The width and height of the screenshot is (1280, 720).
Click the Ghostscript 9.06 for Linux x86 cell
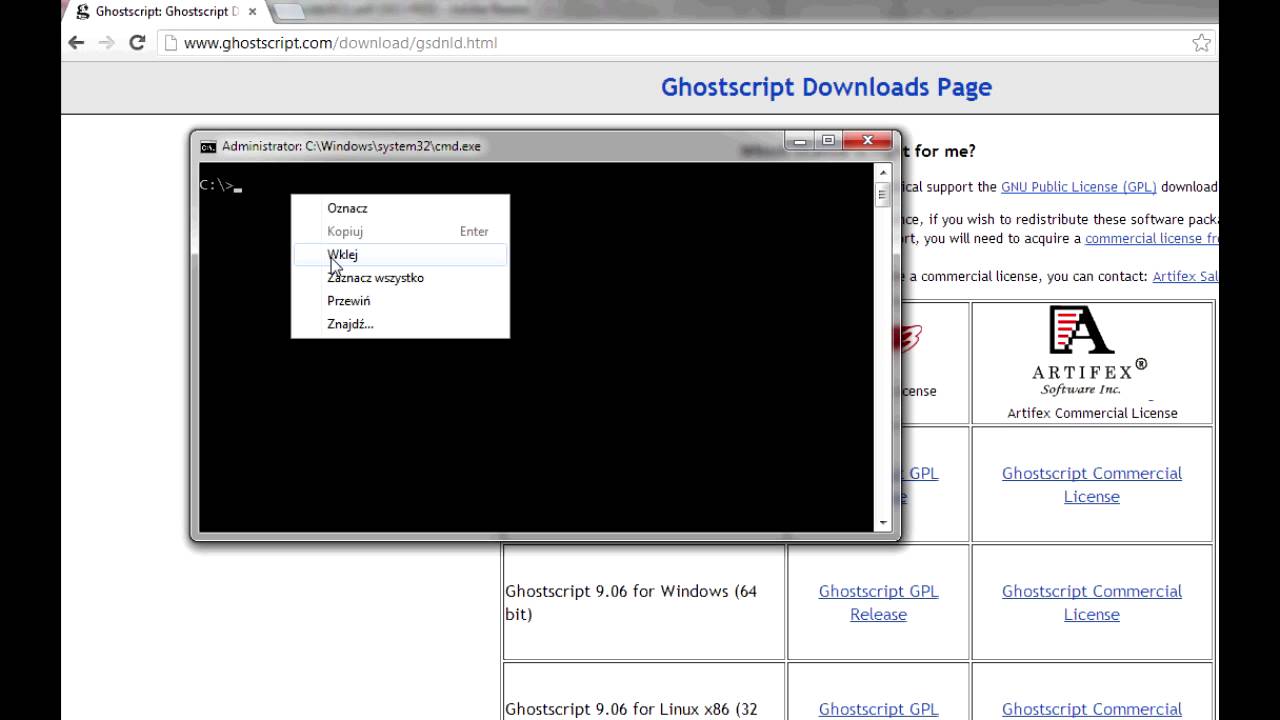[x=644, y=692]
